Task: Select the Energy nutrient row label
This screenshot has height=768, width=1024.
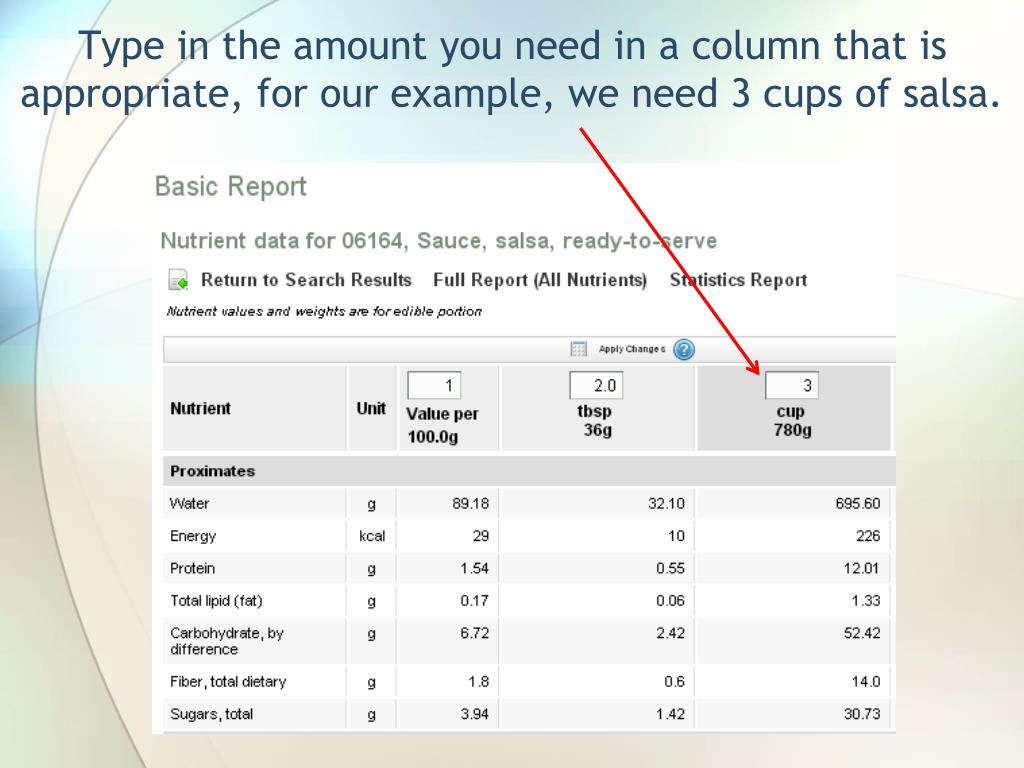Action: [x=193, y=536]
